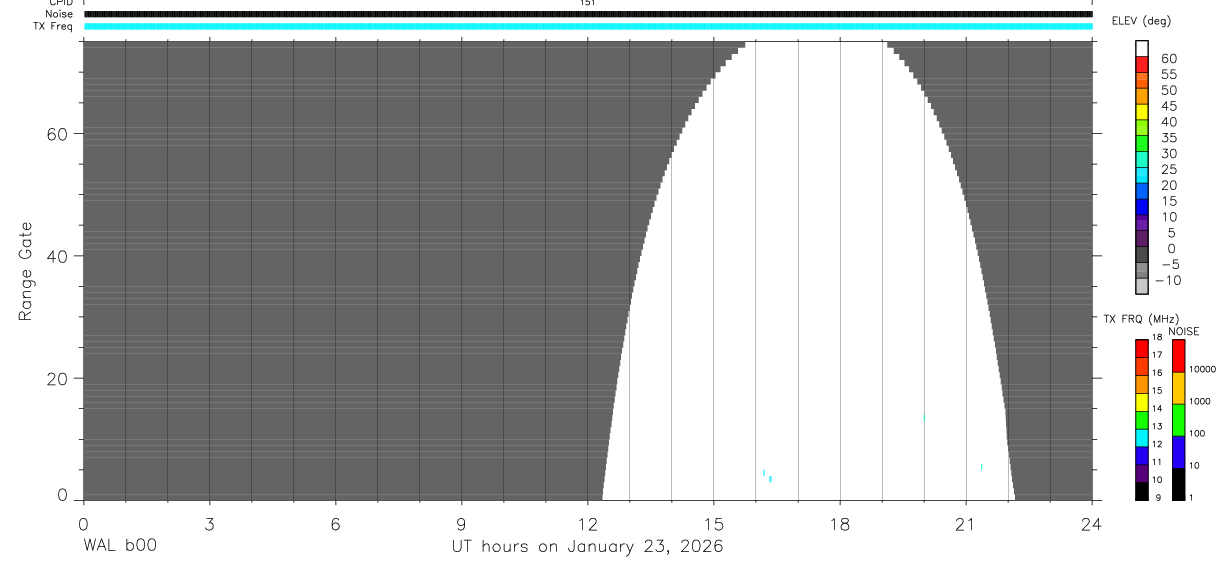Click the 9 label in the TX FRQ legend
Screen dimensions: 1228x567
(x=1156, y=497)
